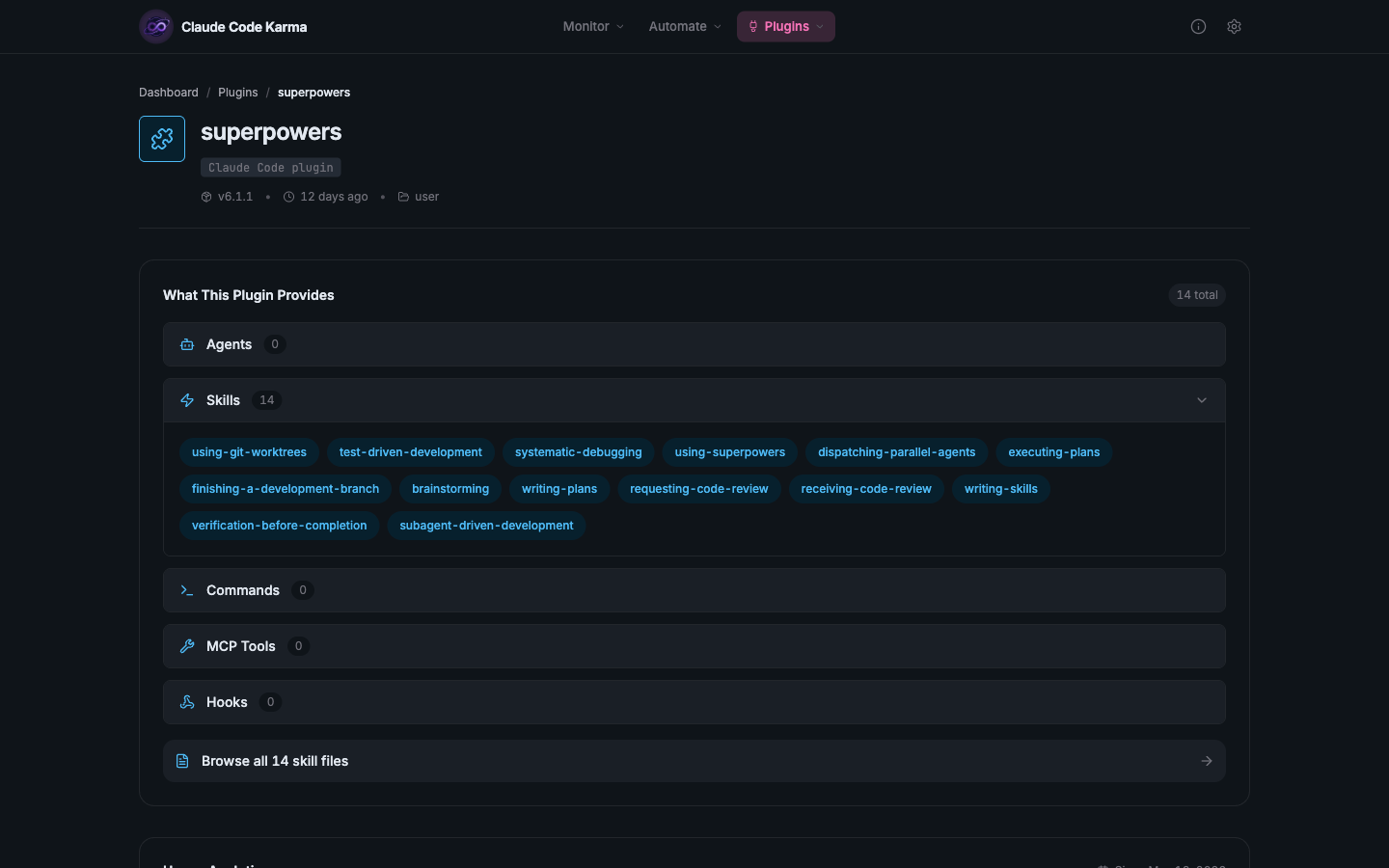
Task: Click the Skills lightning bolt icon
Action: pyautogui.click(x=187, y=400)
